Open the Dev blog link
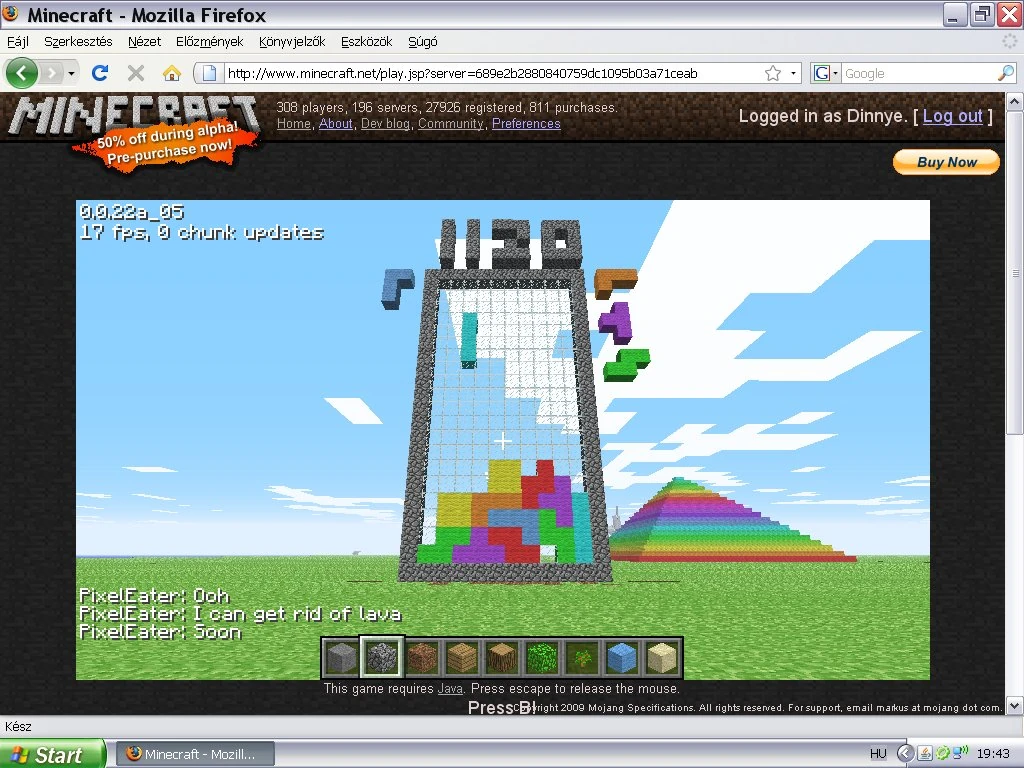Image resolution: width=1024 pixels, height=768 pixels. point(385,123)
